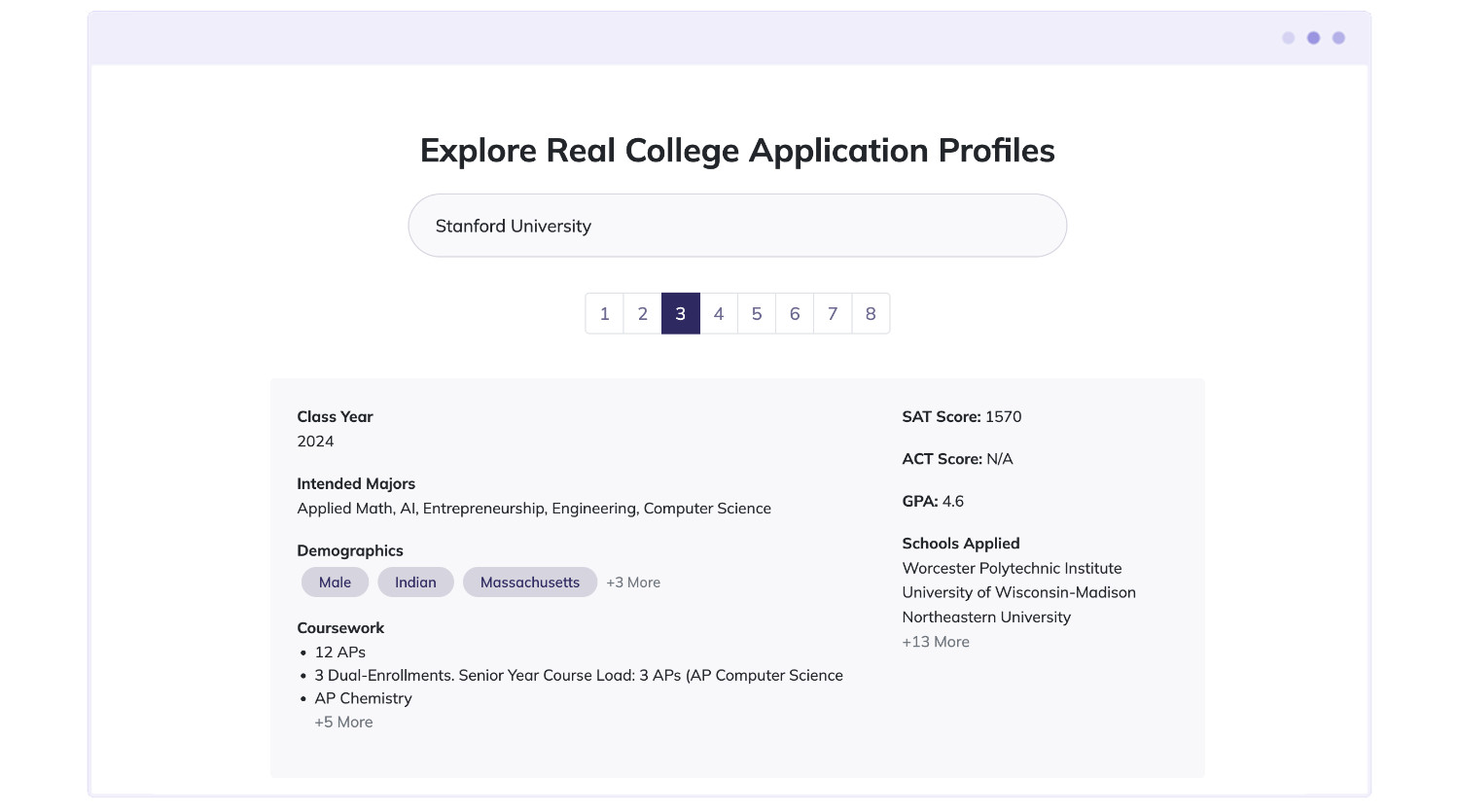Click the first dot in the window header
The height and width of the screenshot is (812, 1459).
[1288, 38]
